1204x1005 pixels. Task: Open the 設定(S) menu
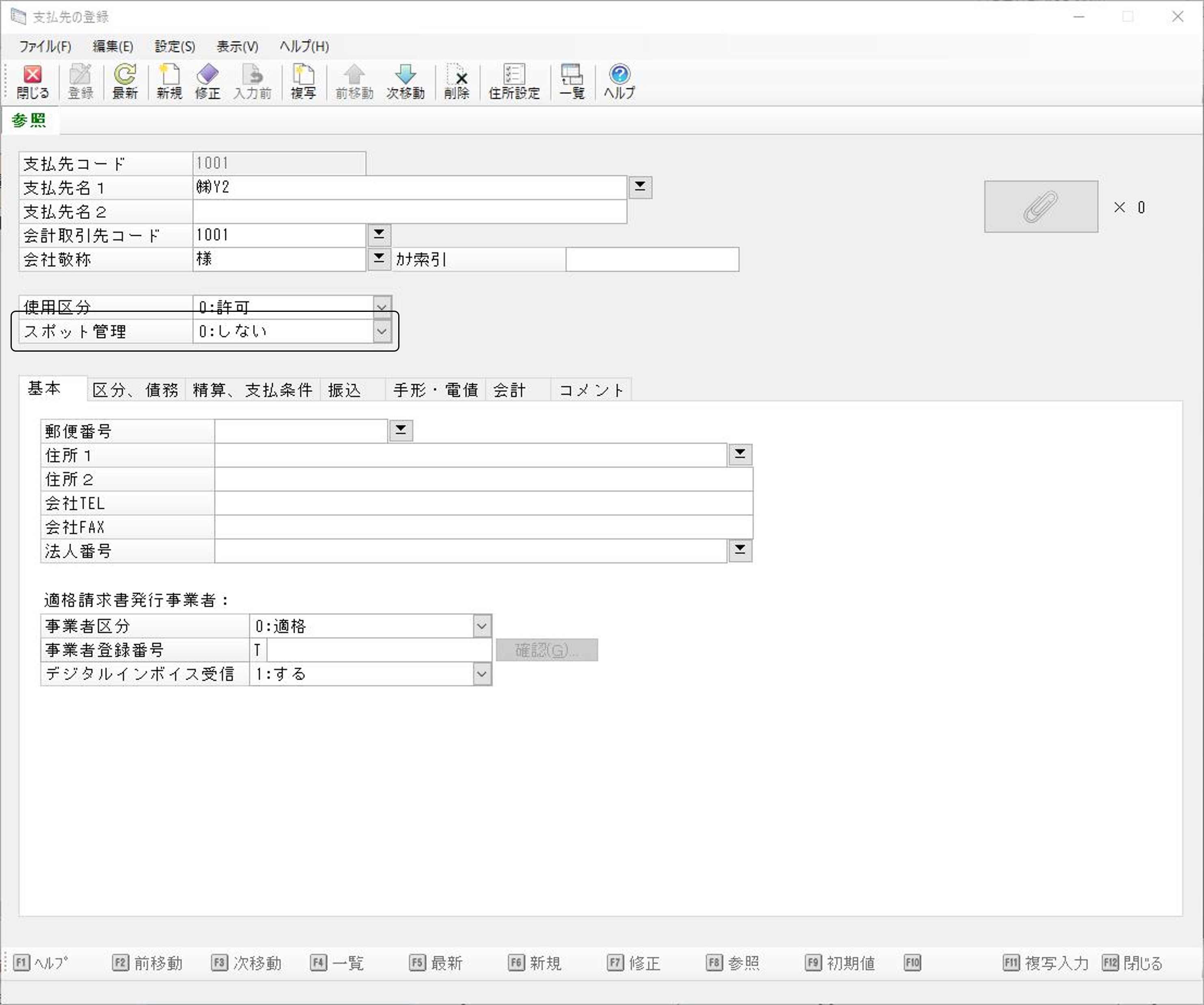tap(175, 46)
